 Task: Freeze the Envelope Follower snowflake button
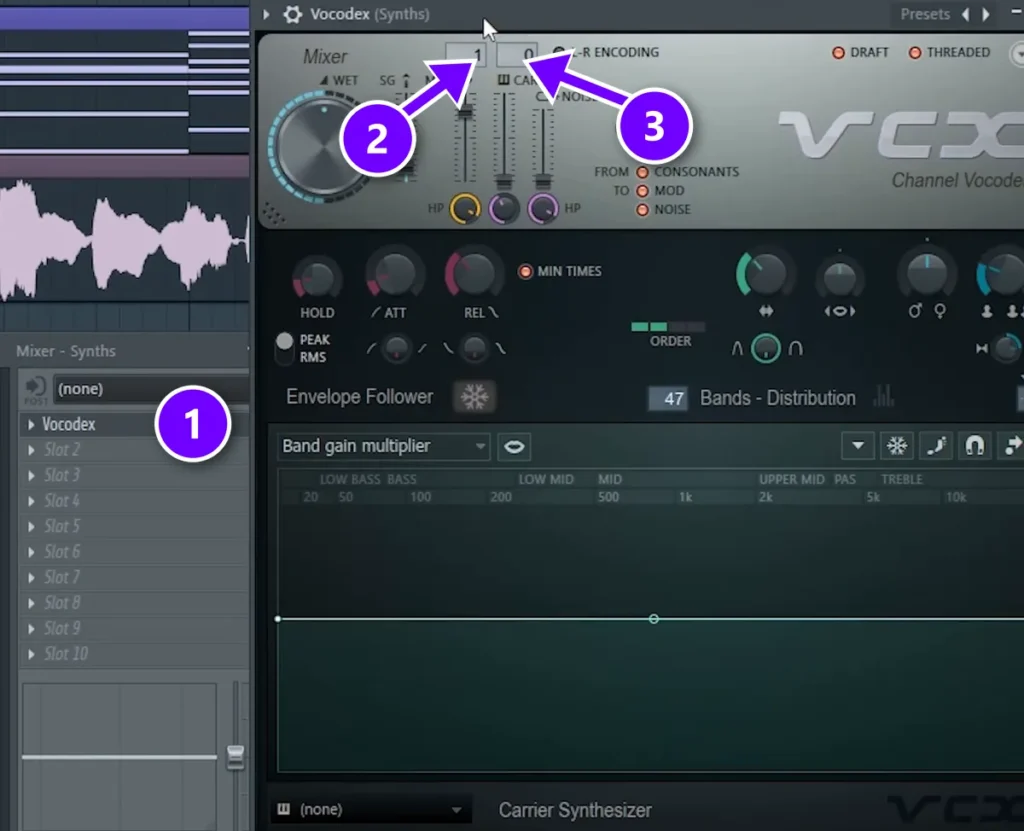point(475,397)
